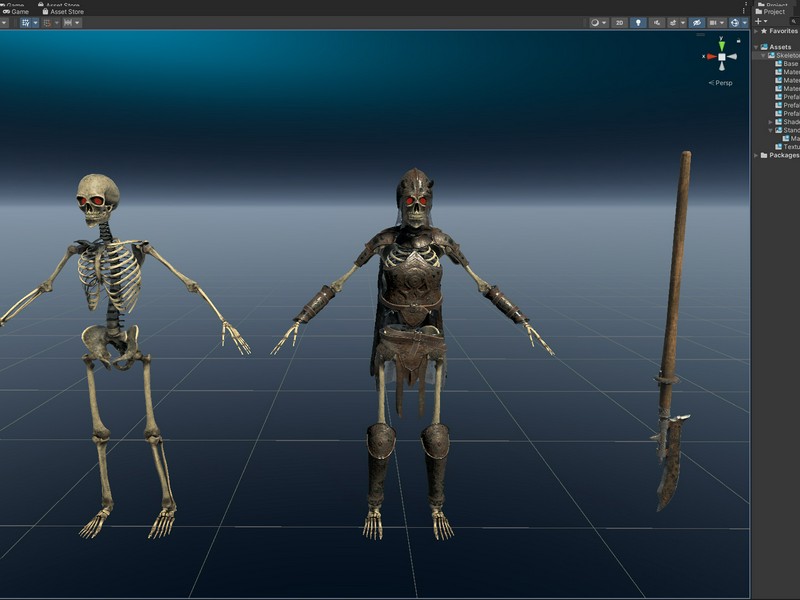Click the green Y axis gizmo cone
This screenshot has width=800, height=600.
(721, 46)
